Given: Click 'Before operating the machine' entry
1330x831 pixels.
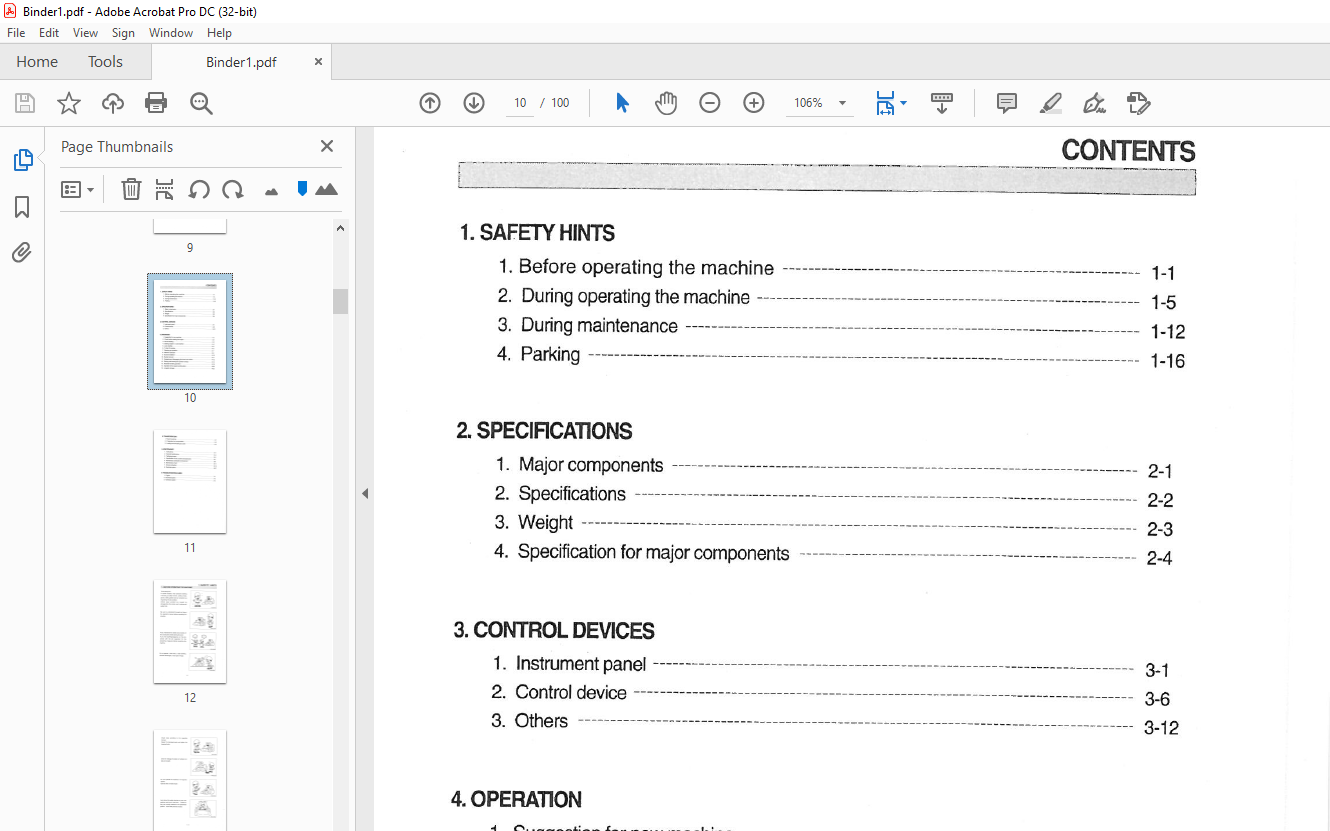Looking at the screenshot, I should (646, 267).
